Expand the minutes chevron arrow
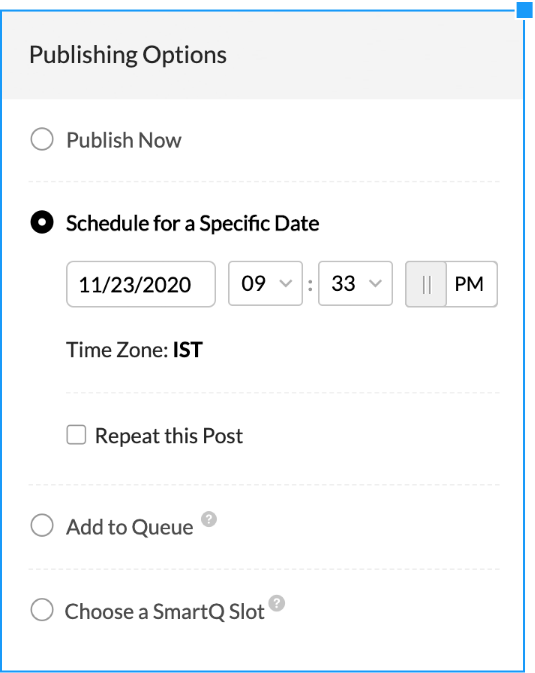The width and height of the screenshot is (535, 673). (375, 283)
